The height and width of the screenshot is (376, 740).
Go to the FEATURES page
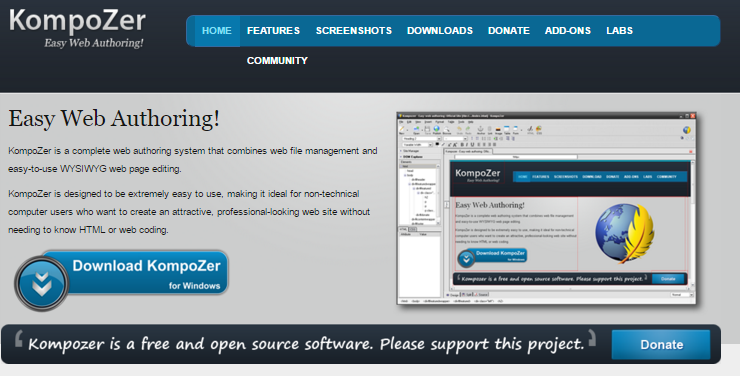coord(273,31)
